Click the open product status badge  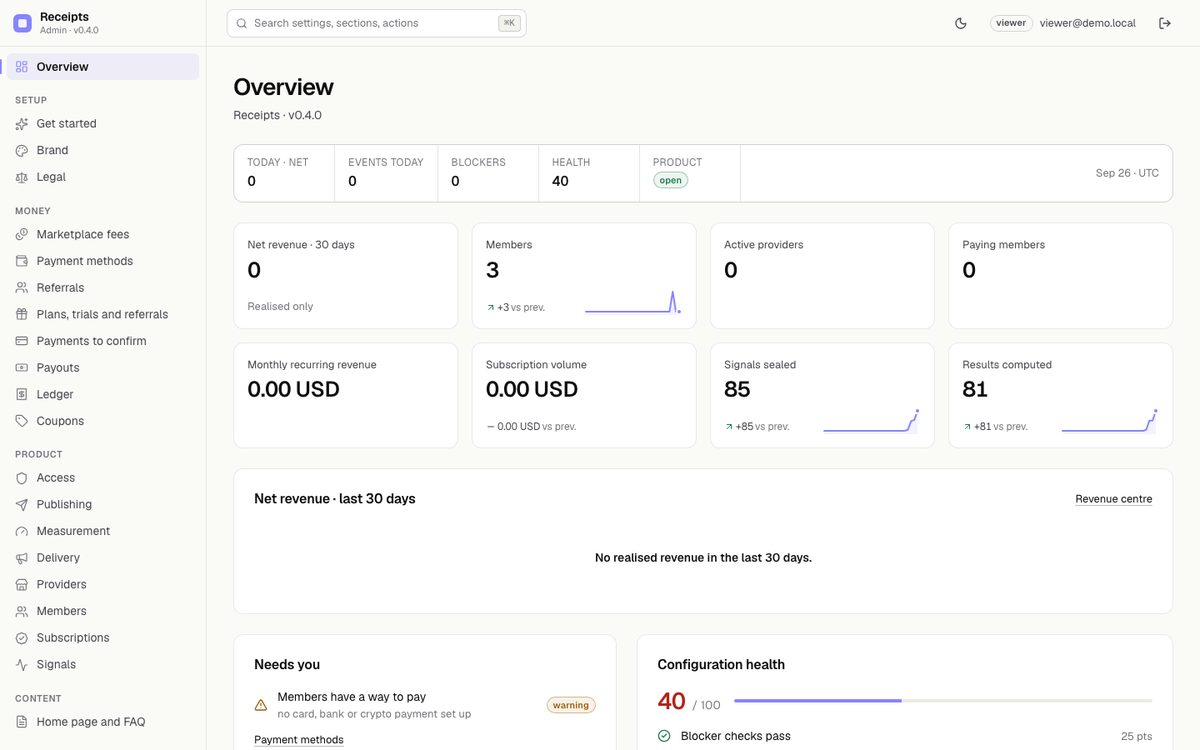pos(671,180)
